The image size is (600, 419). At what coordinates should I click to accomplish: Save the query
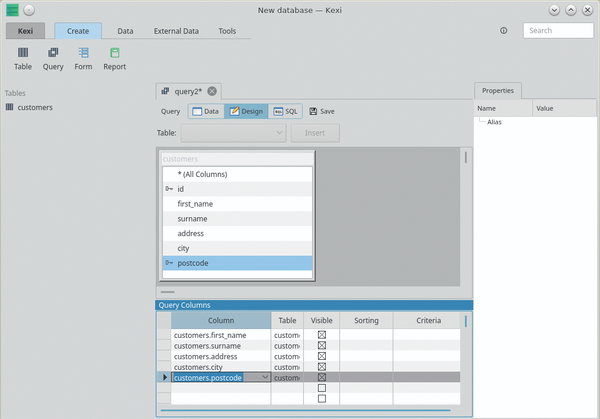[322, 111]
